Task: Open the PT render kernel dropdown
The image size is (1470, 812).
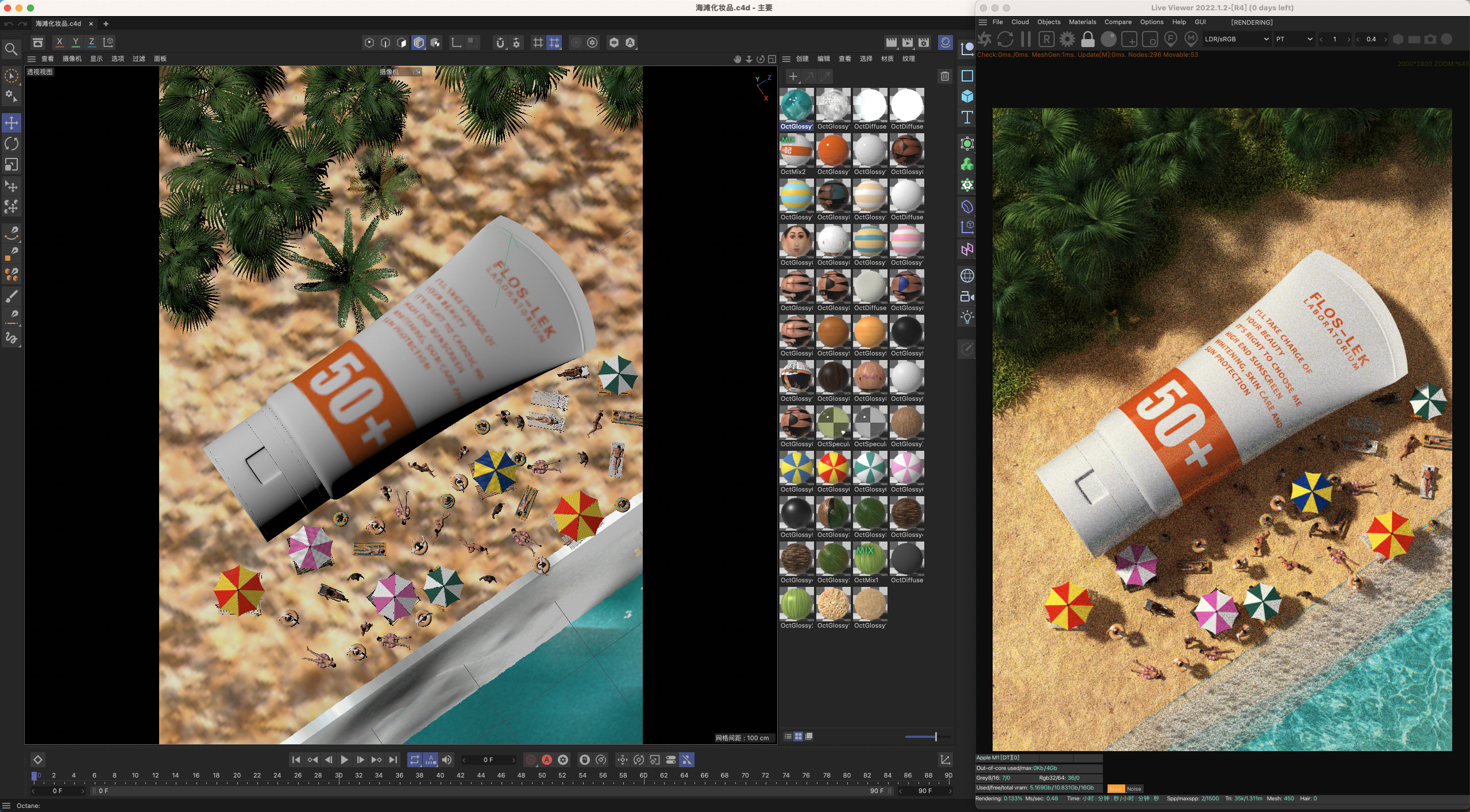Action: 1294,39
